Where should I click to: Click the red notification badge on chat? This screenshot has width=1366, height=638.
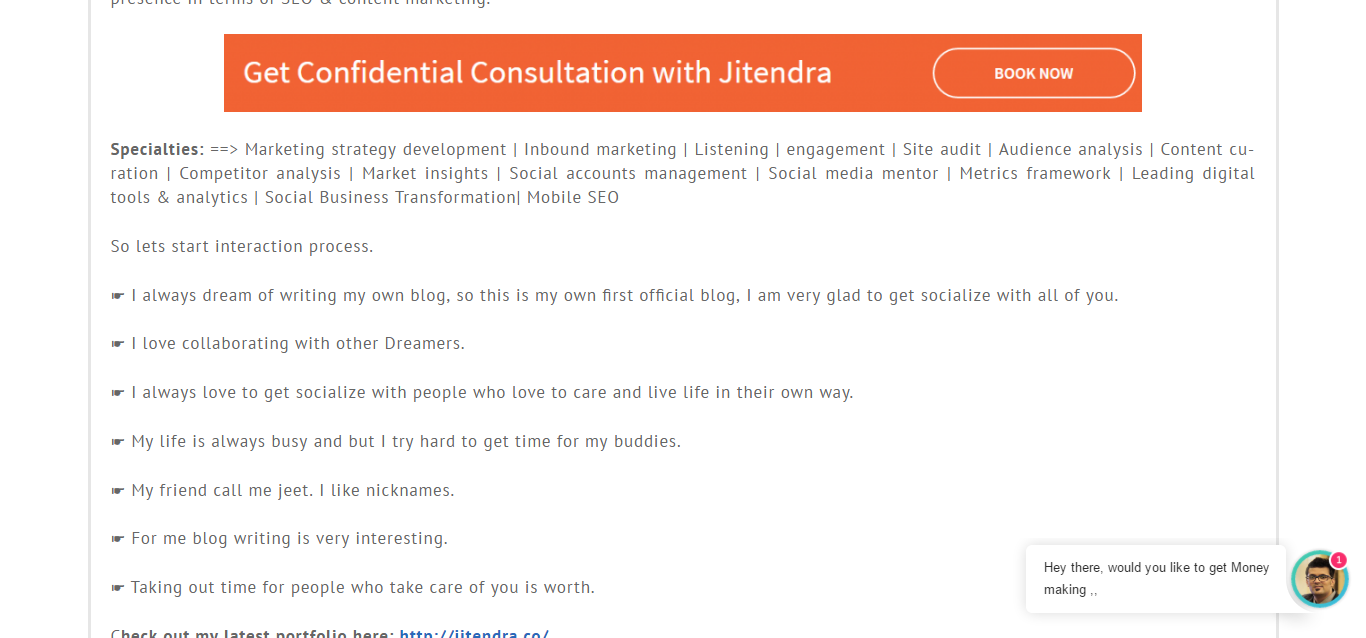(1338, 560)
